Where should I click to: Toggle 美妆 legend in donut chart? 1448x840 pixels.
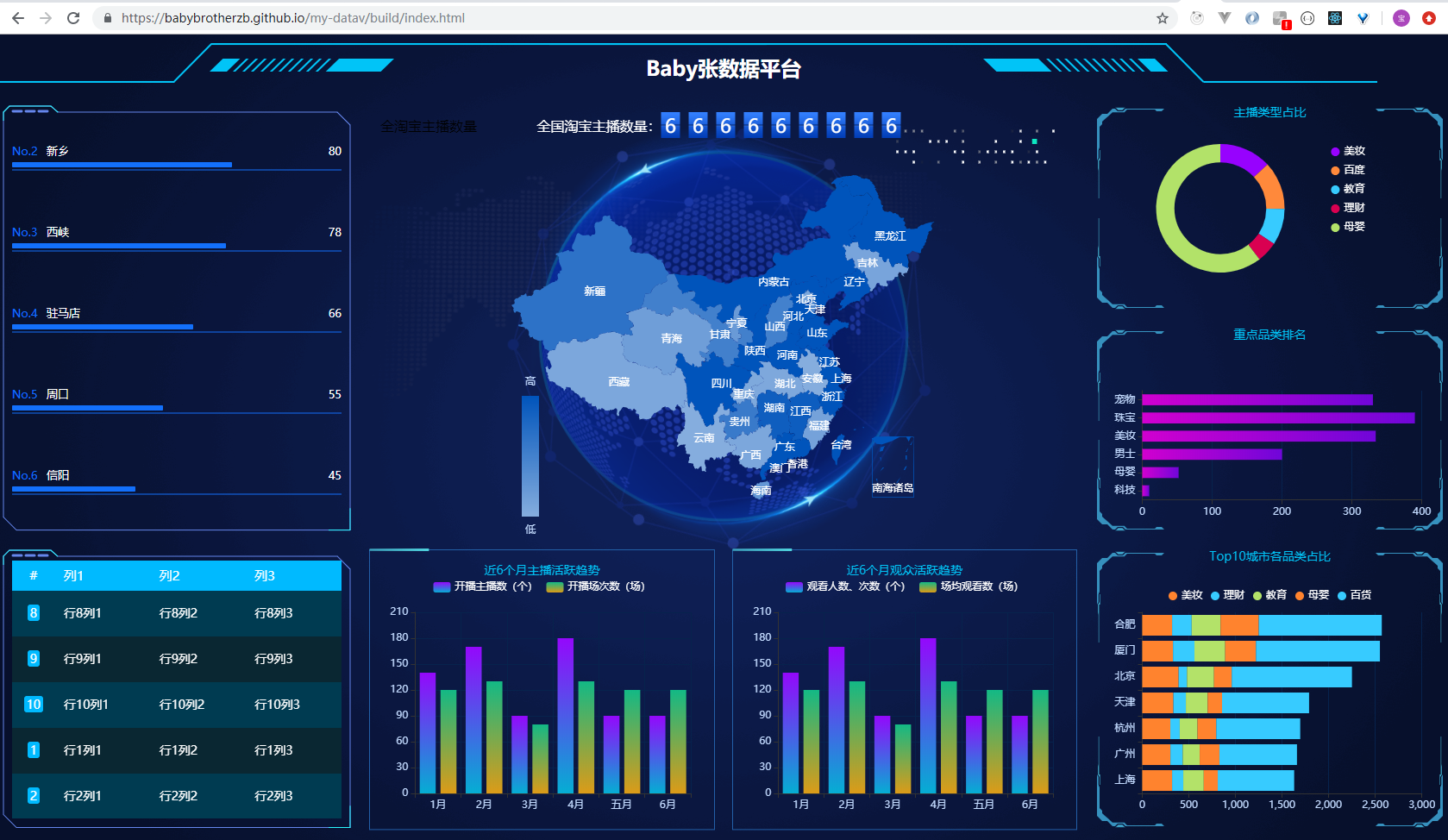point(1348,151)
